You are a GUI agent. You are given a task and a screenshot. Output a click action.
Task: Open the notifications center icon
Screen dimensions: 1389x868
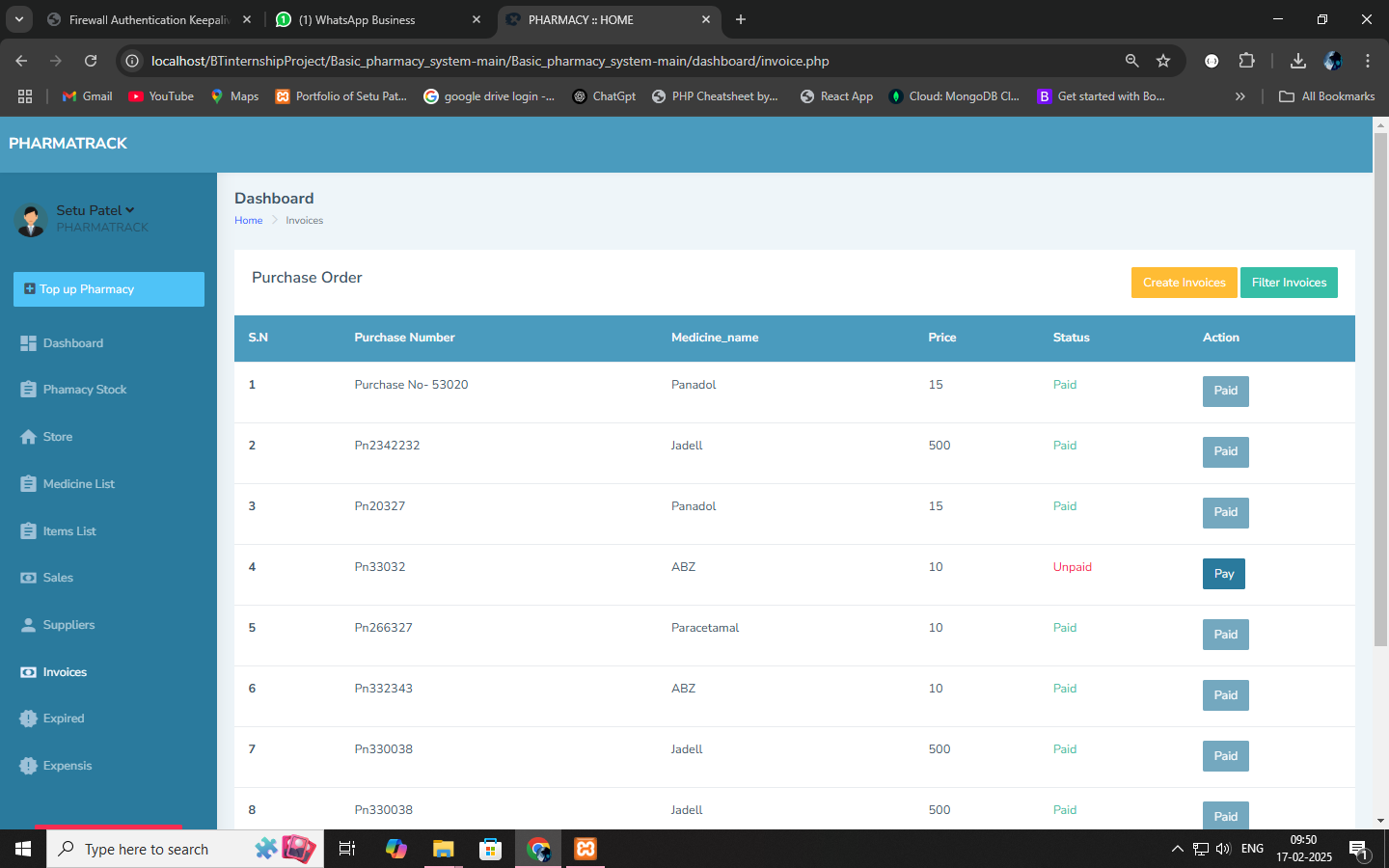pos(1359,849)
